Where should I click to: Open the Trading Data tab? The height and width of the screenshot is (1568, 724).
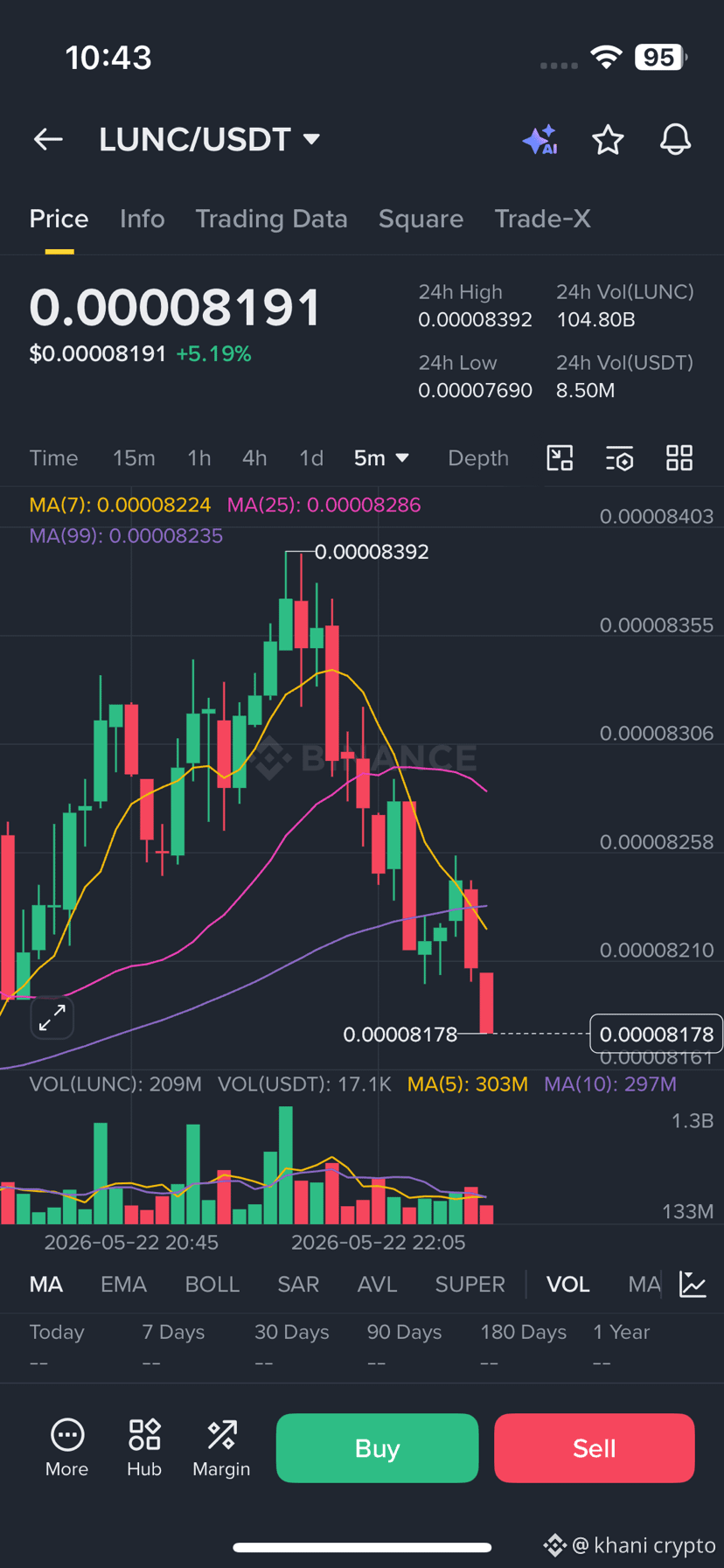pos(271,219)
